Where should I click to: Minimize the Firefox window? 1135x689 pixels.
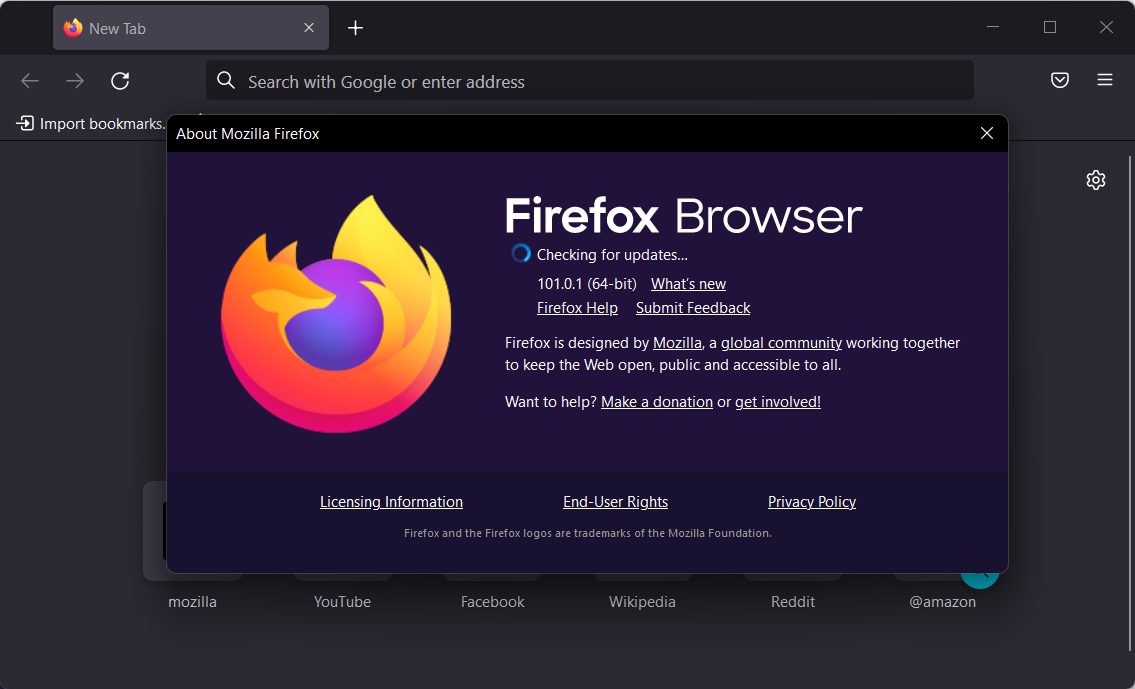(993, 28)
